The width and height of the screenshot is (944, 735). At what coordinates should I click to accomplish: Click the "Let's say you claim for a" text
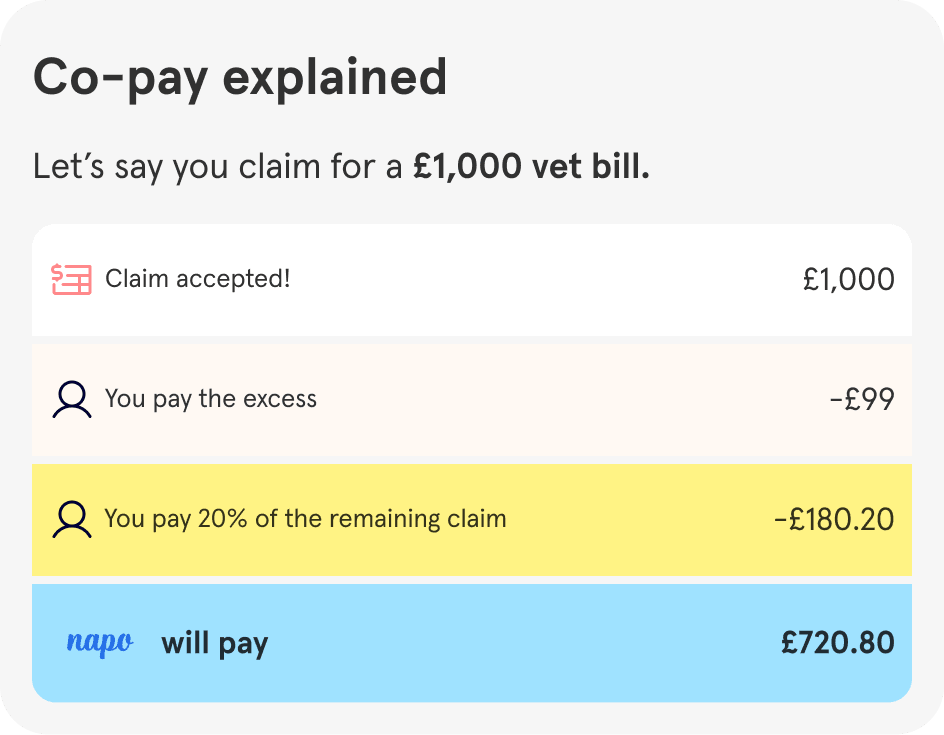point(220,166)
